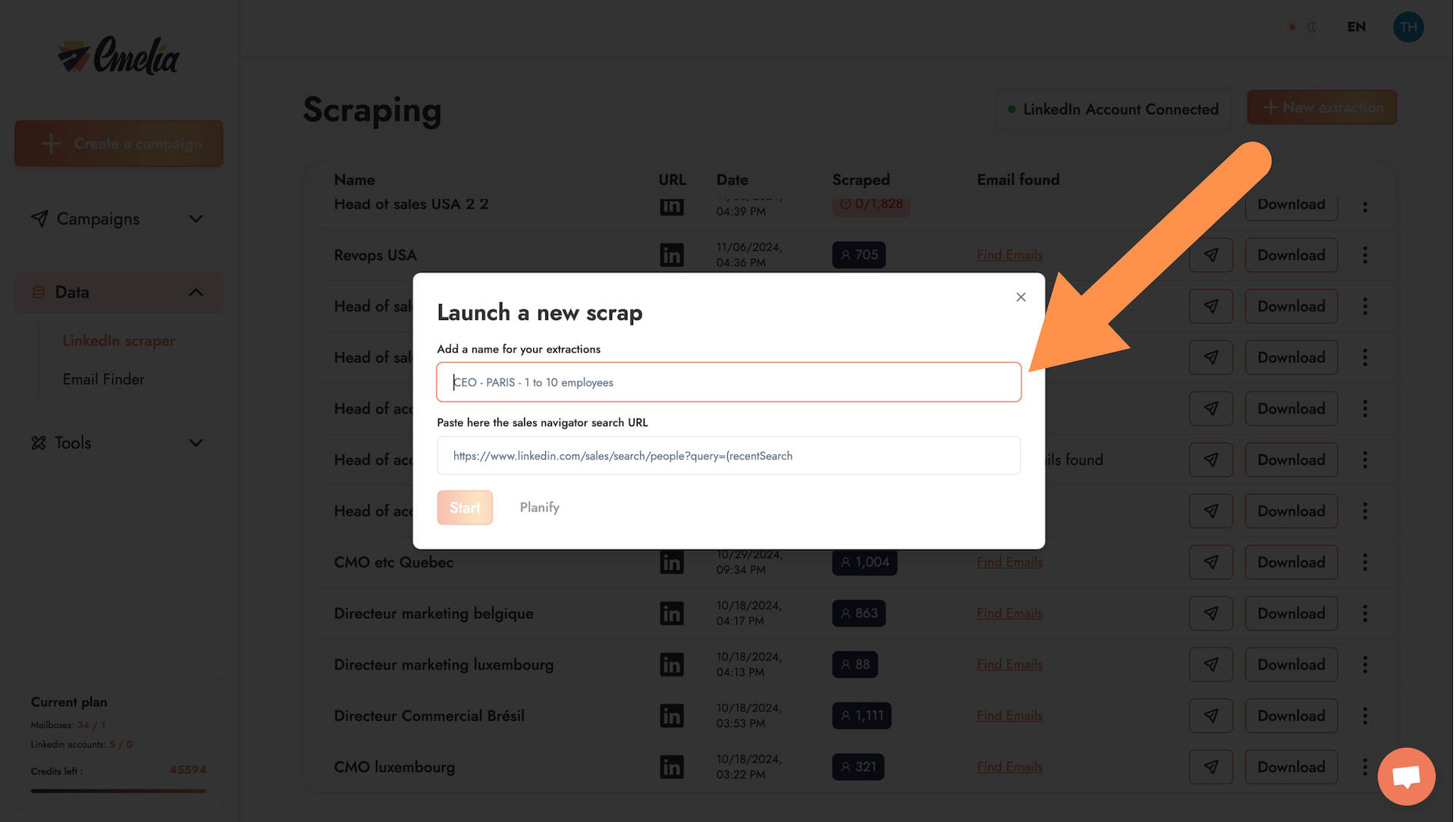This screenshot has width=1456, height=822.
Task: Click LinkedIn icon for CMO luxembourg row
Action: point(671,767)
